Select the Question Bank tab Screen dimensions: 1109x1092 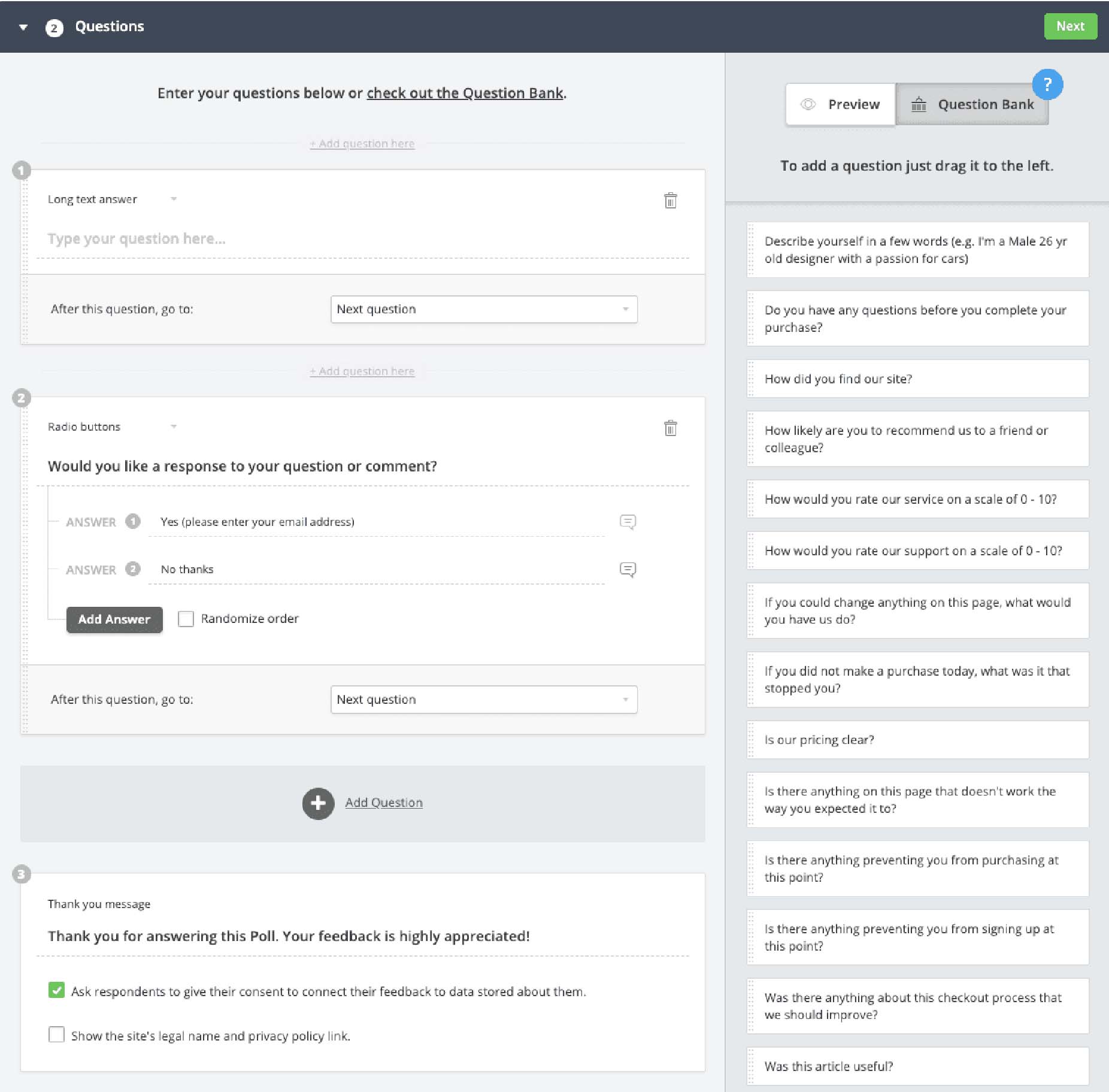(x=972, y=105)
